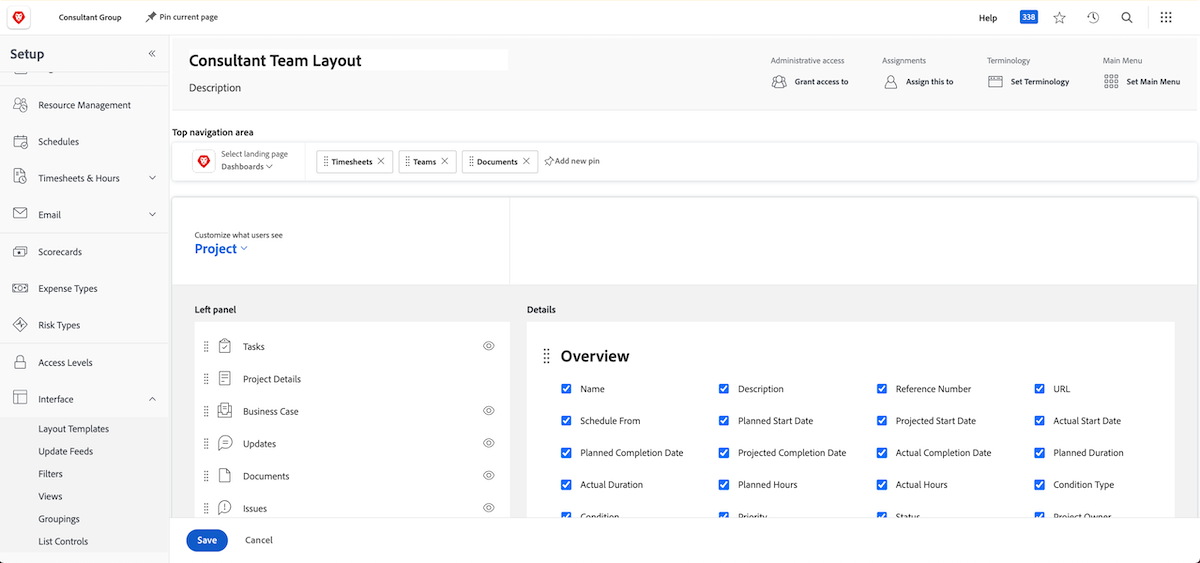This screenshot has width=1200, height=563.
Task: Expand the Email sidebar section
Action: (x=152, y=214)
